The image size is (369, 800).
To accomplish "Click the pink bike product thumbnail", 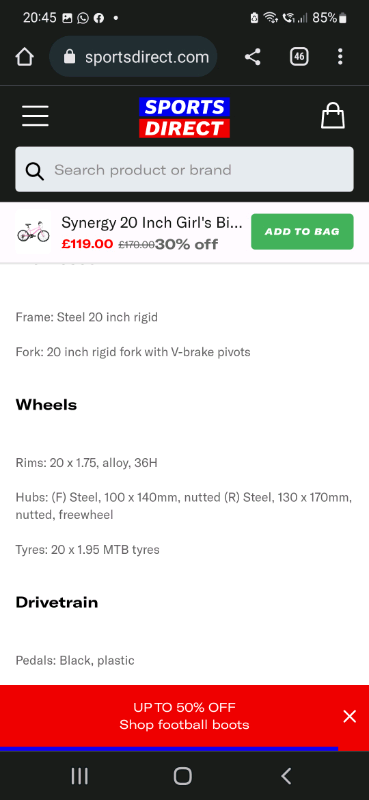I will [34, 232].
